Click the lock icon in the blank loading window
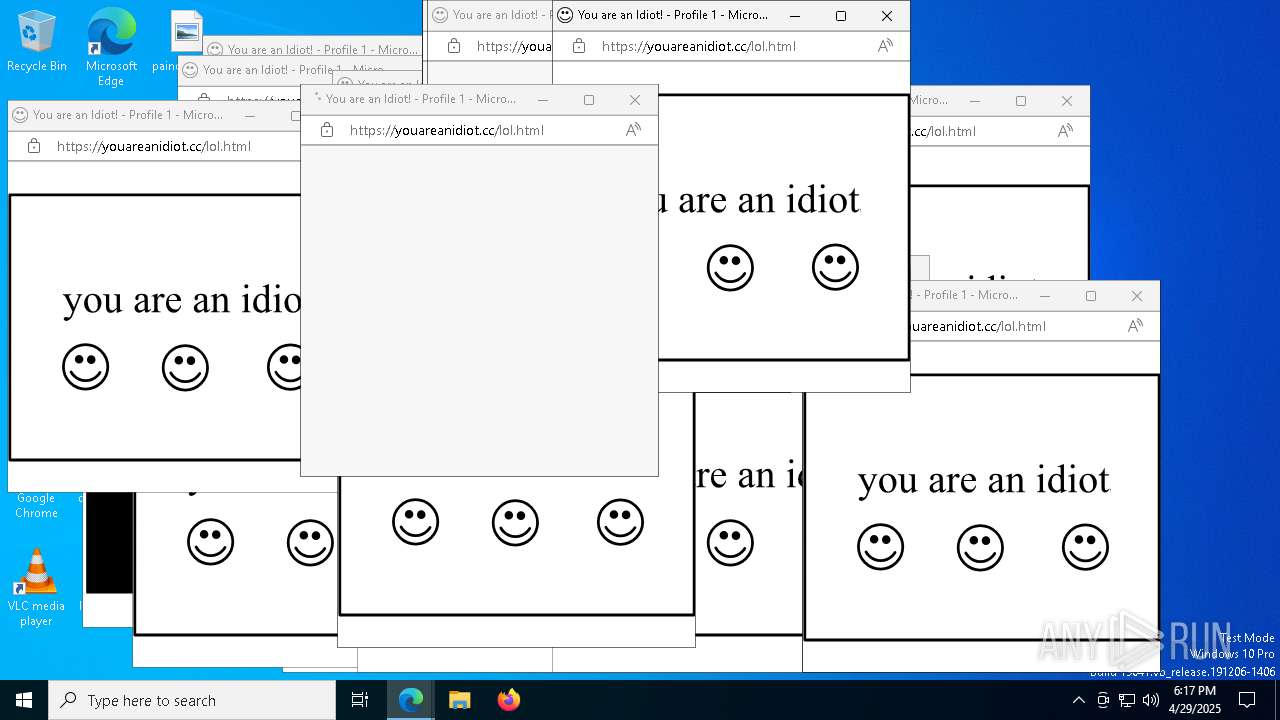 326,130
